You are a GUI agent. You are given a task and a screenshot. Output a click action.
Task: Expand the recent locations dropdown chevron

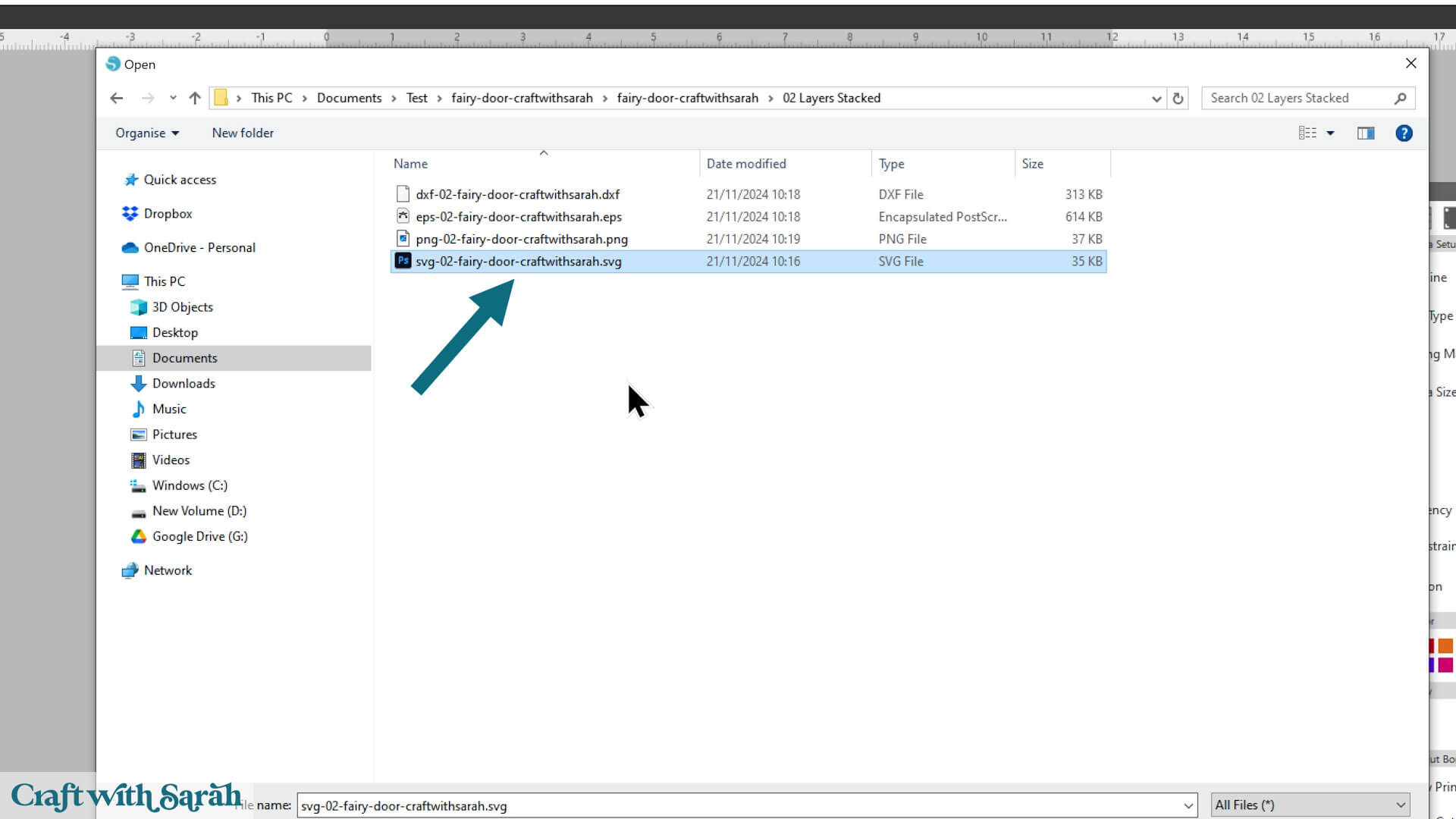[173, 98]
